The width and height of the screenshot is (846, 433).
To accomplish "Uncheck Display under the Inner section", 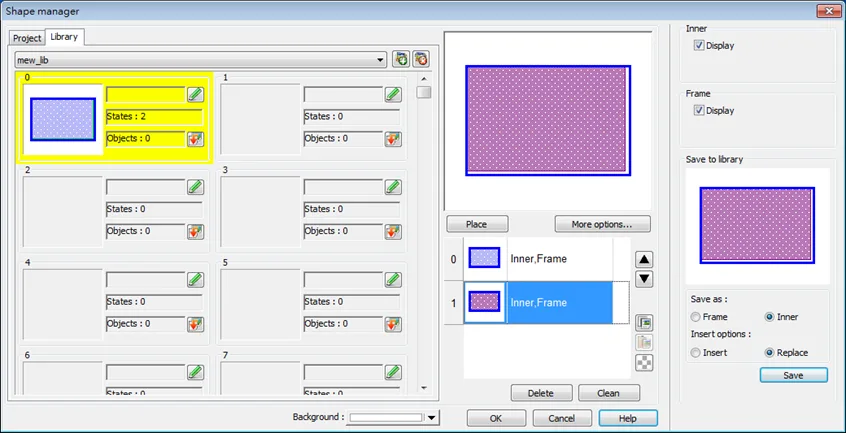I will pos(699,46).
